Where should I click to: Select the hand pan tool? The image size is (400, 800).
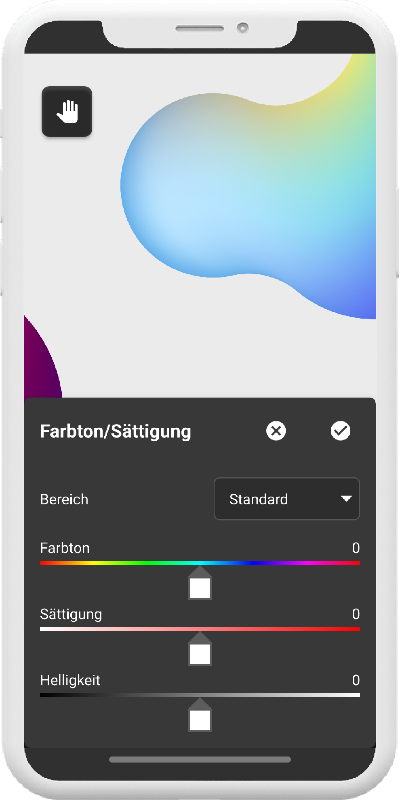coord(67,112)
